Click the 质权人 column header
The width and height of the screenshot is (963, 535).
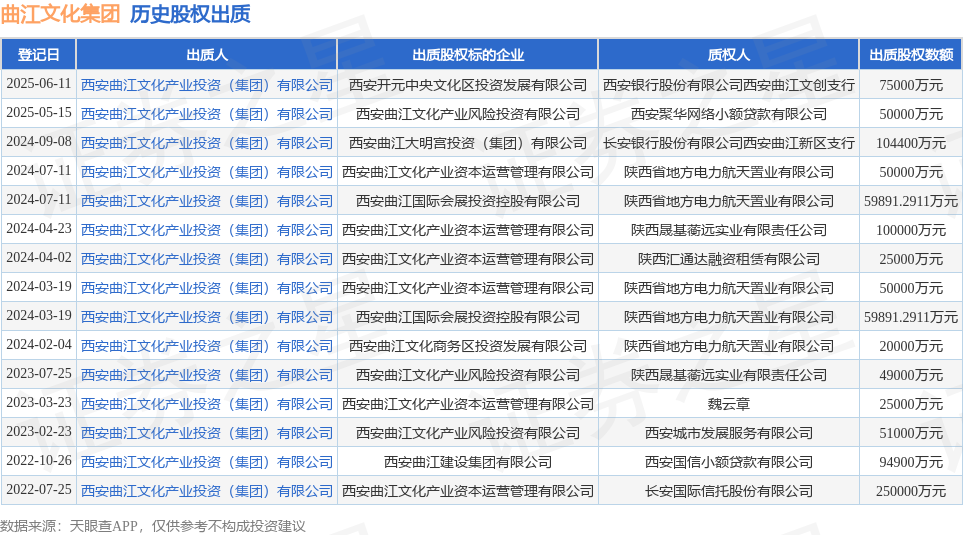728,55
